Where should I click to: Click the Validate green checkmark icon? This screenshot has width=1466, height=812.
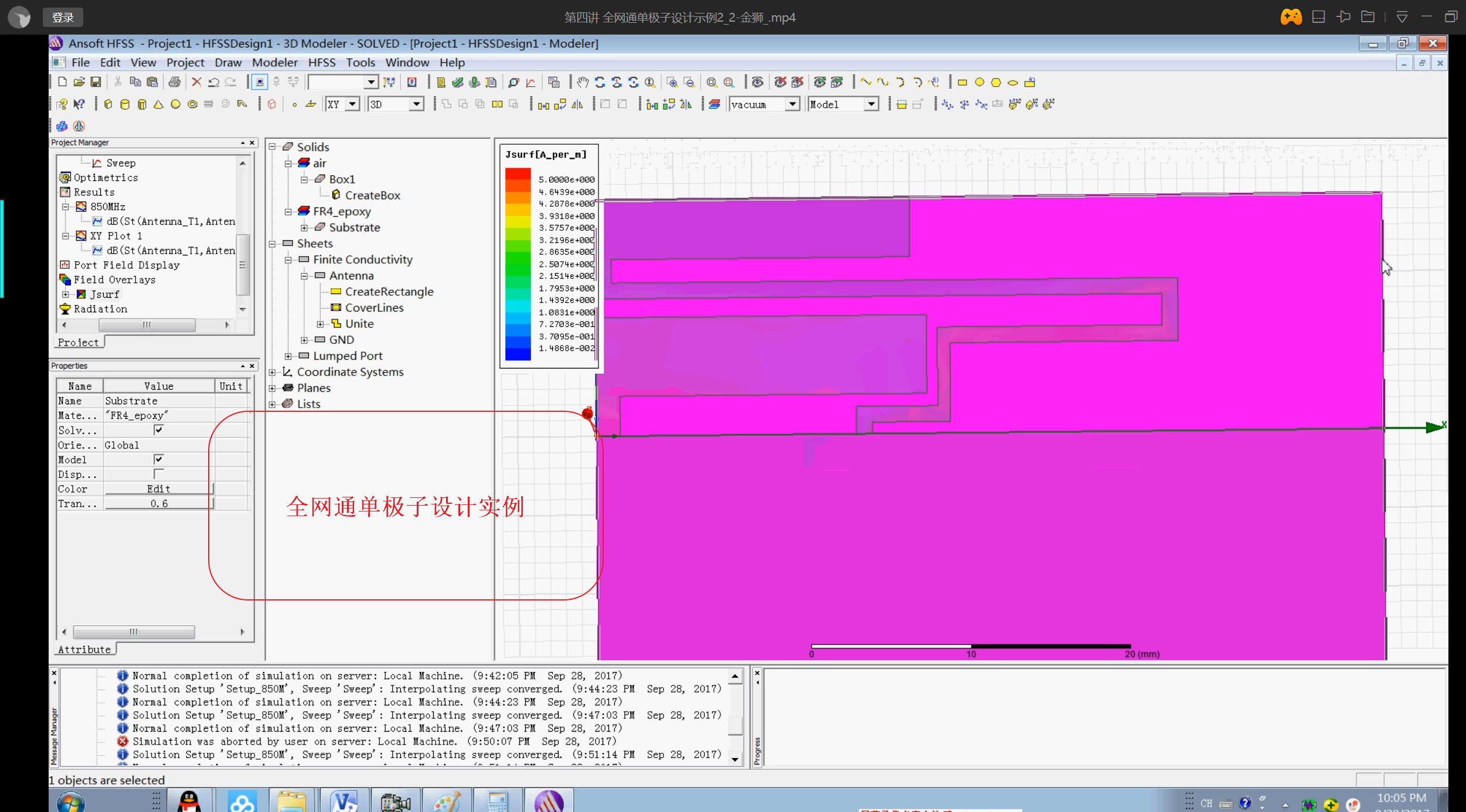[458, 82]
